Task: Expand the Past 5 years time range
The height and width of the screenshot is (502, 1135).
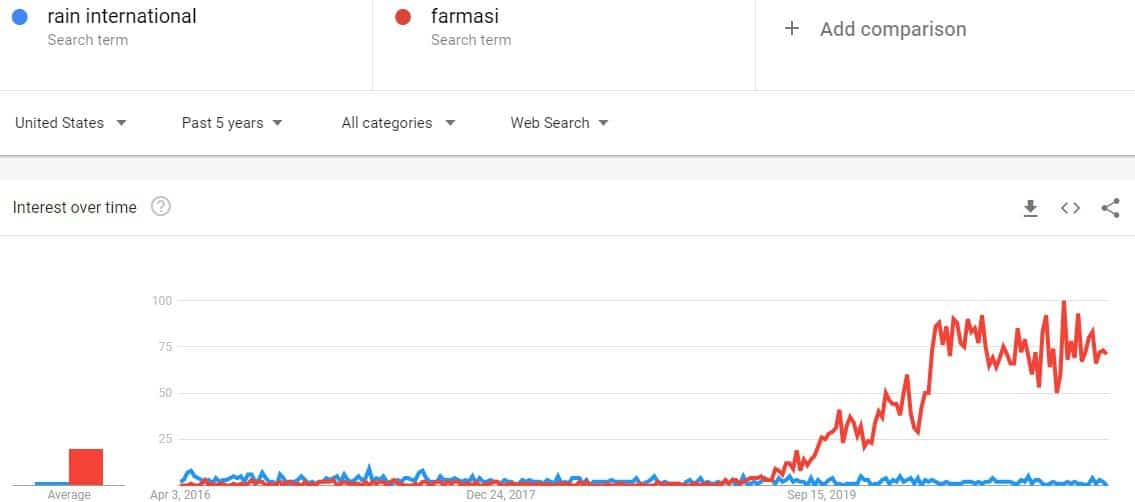Action: [232, 123]
